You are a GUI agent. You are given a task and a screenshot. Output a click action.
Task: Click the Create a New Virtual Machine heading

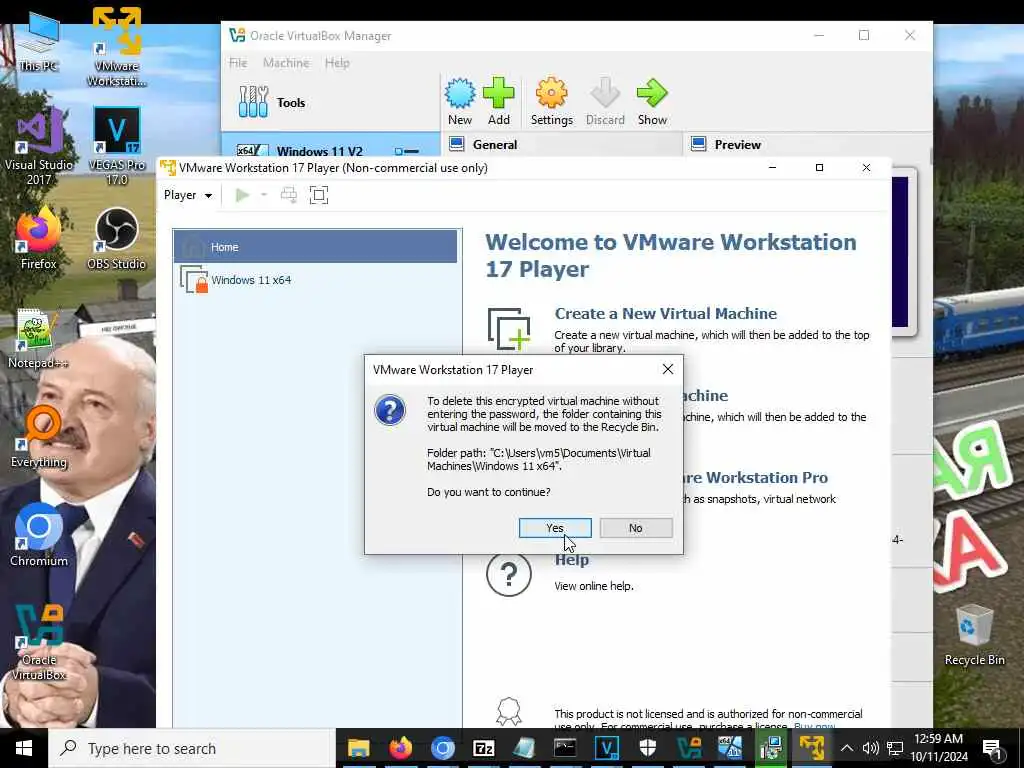[665, 313]
